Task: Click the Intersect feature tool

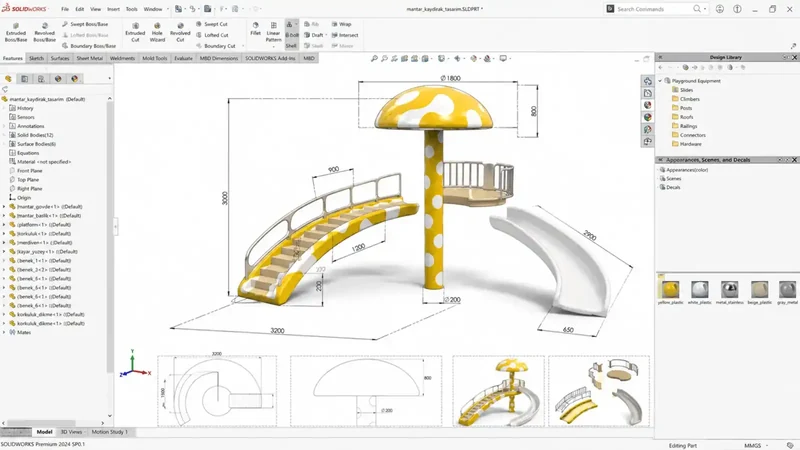Action: (344, 35)
